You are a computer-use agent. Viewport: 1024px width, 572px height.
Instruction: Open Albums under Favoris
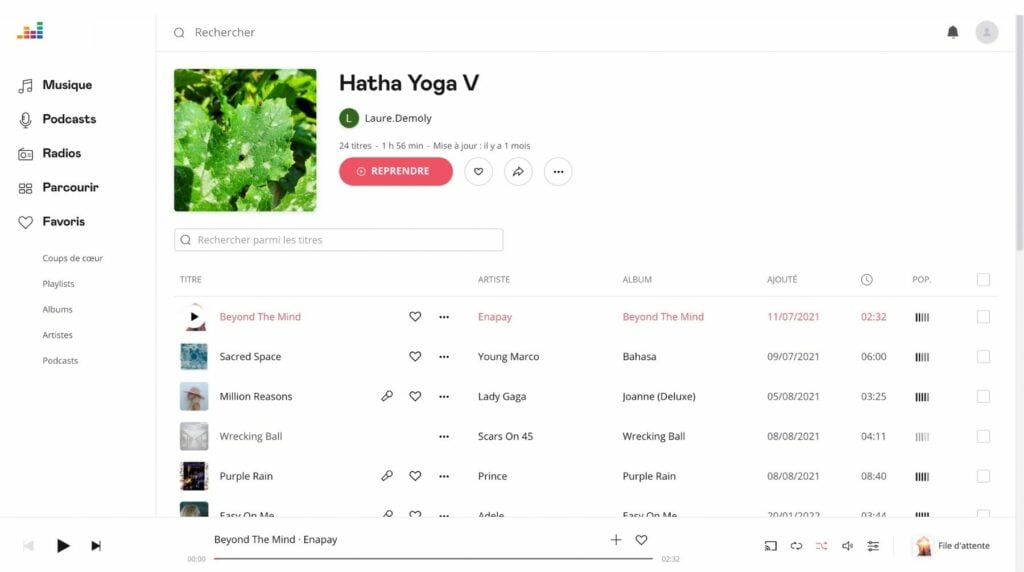pos(57,310)
